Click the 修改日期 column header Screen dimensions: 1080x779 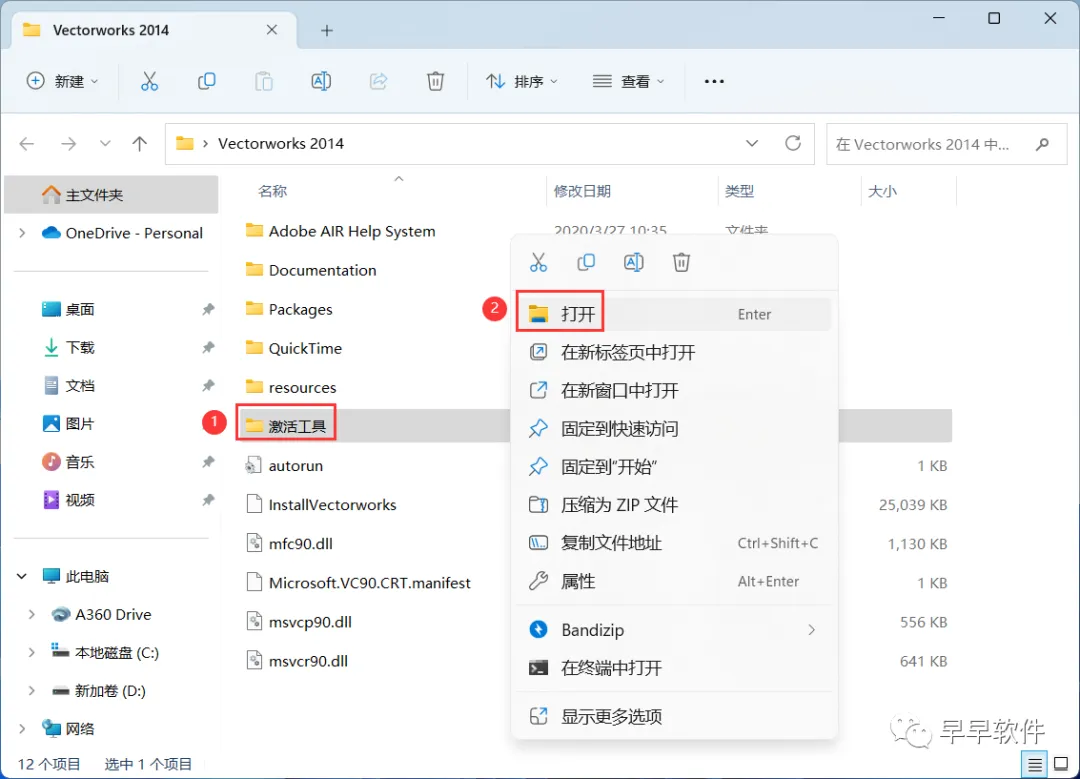point(582,191)
